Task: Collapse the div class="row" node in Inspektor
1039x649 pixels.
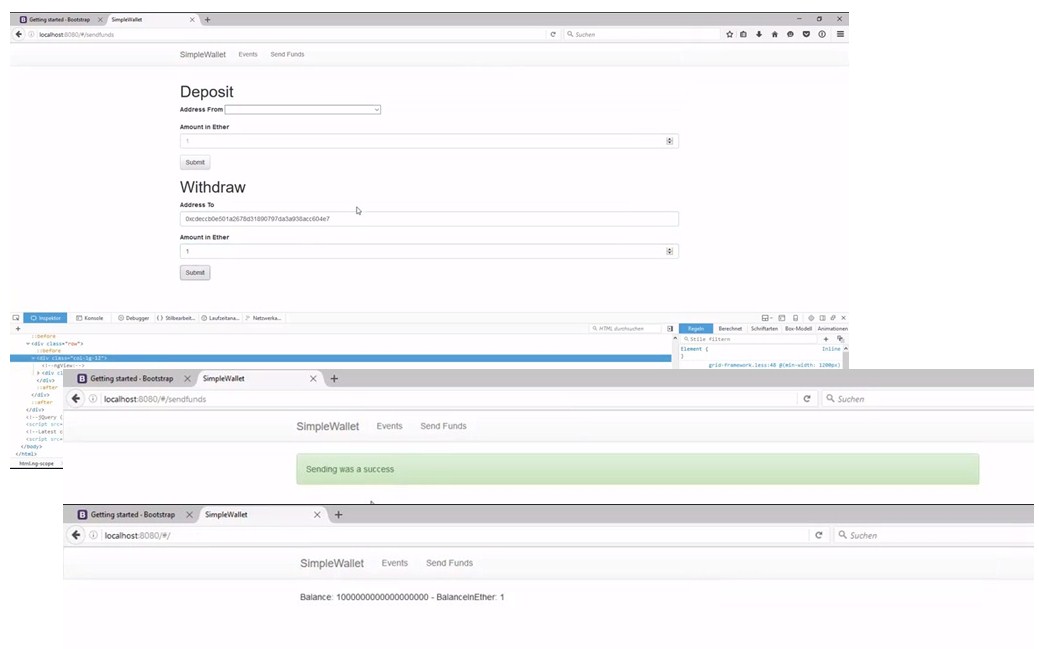Action: click(x=28, y=344)
